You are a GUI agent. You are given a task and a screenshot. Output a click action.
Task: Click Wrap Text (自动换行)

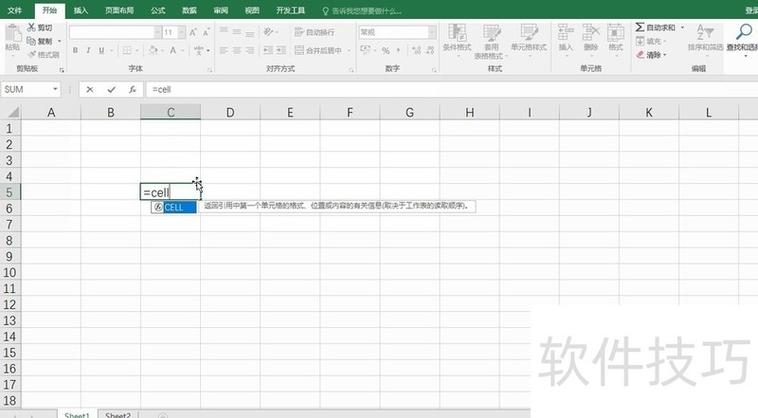[315, 32]
